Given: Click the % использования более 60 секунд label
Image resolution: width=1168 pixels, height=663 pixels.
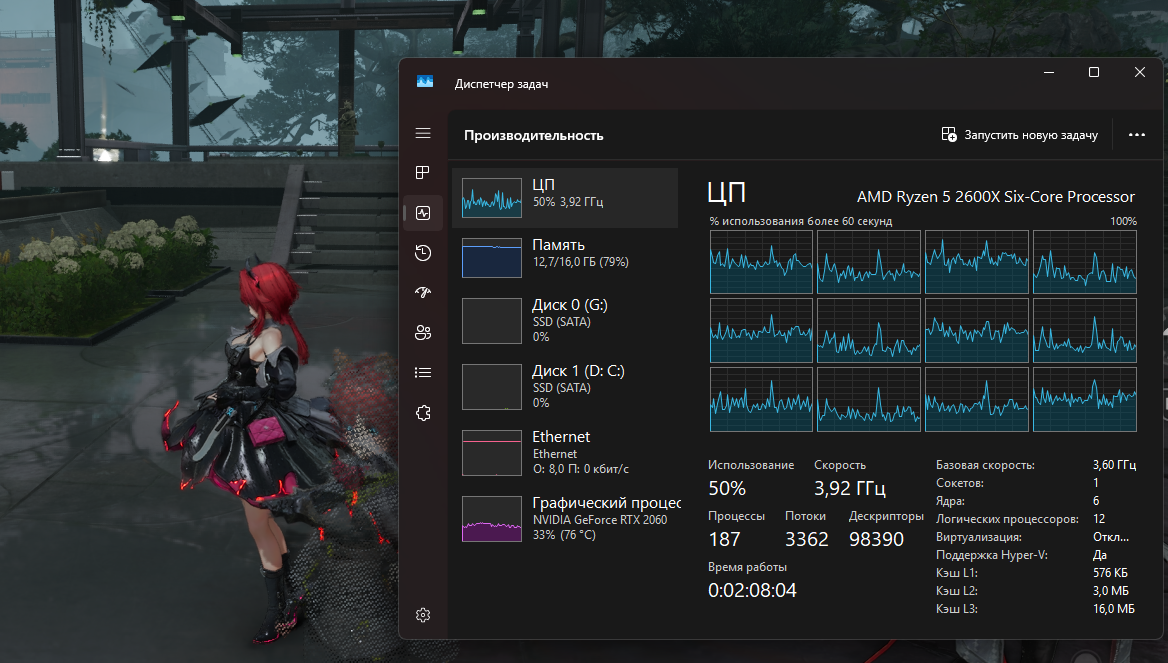Looking at the screenshot, I should pos(801,221).
